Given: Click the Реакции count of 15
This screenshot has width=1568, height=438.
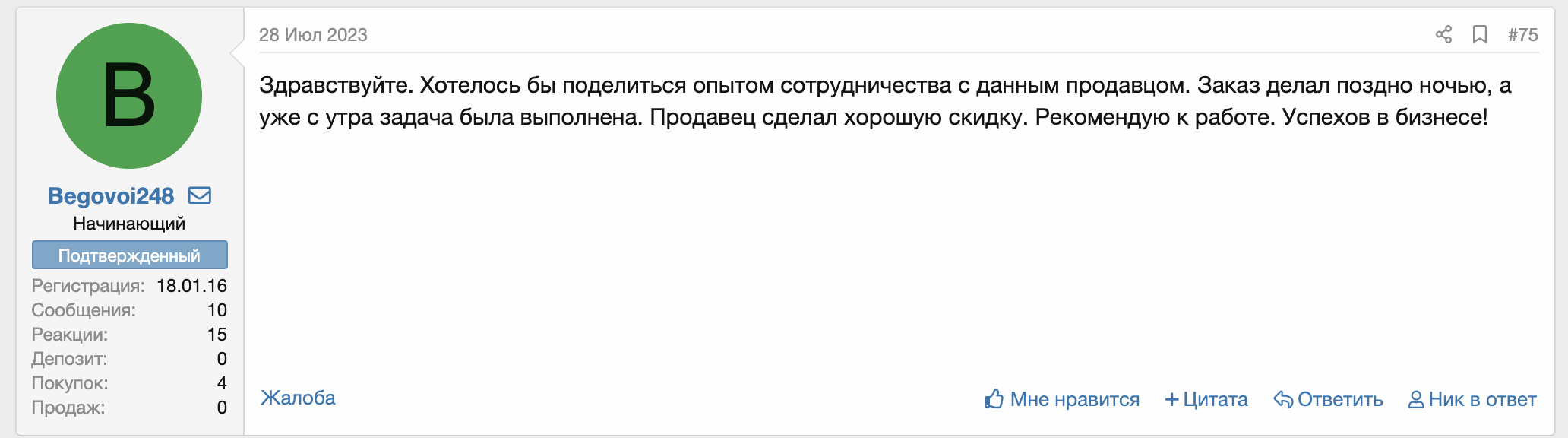Looking at the screenshot, I should pos(217,335).
